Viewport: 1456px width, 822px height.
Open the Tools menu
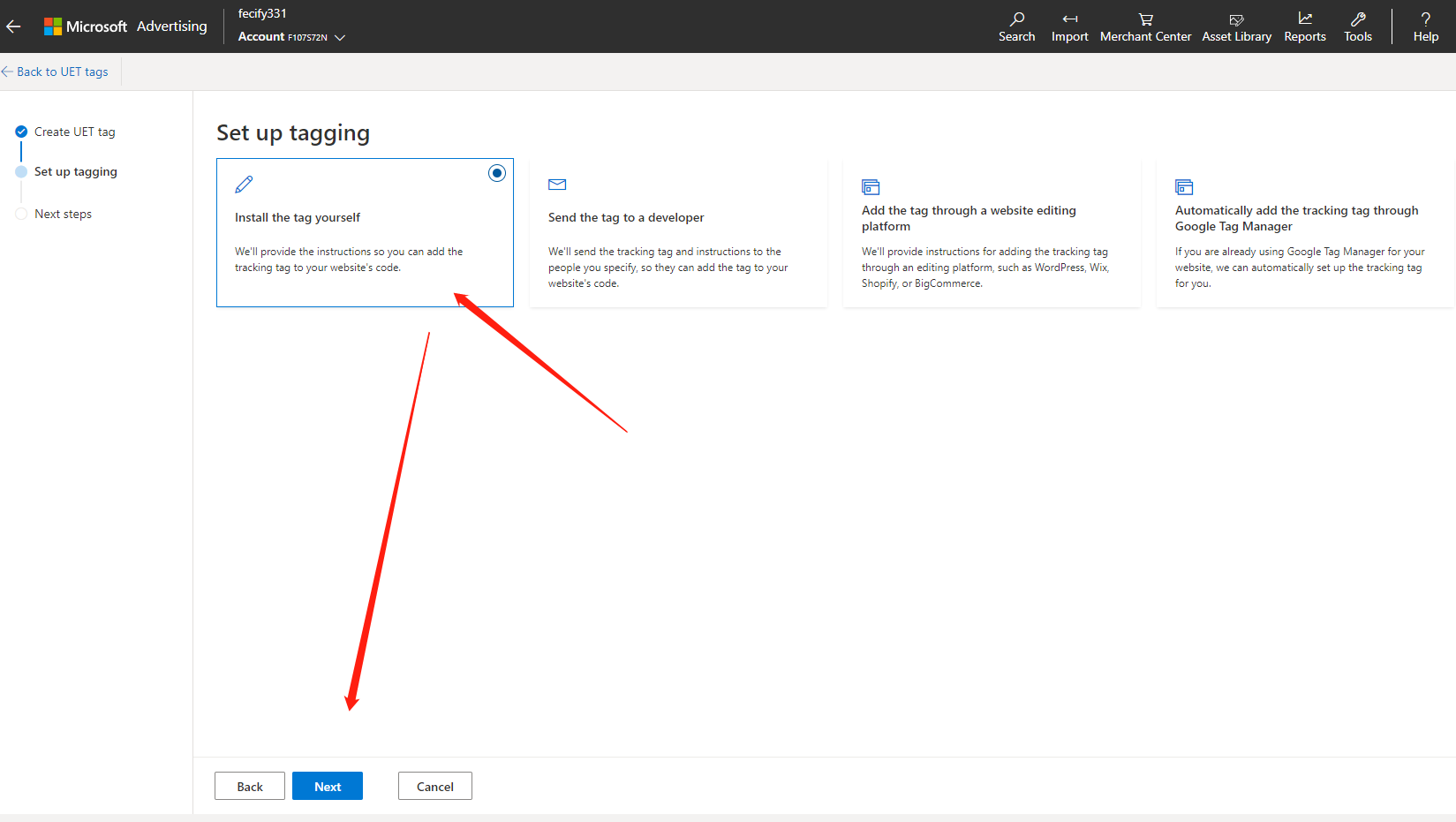pos(1358,26)
